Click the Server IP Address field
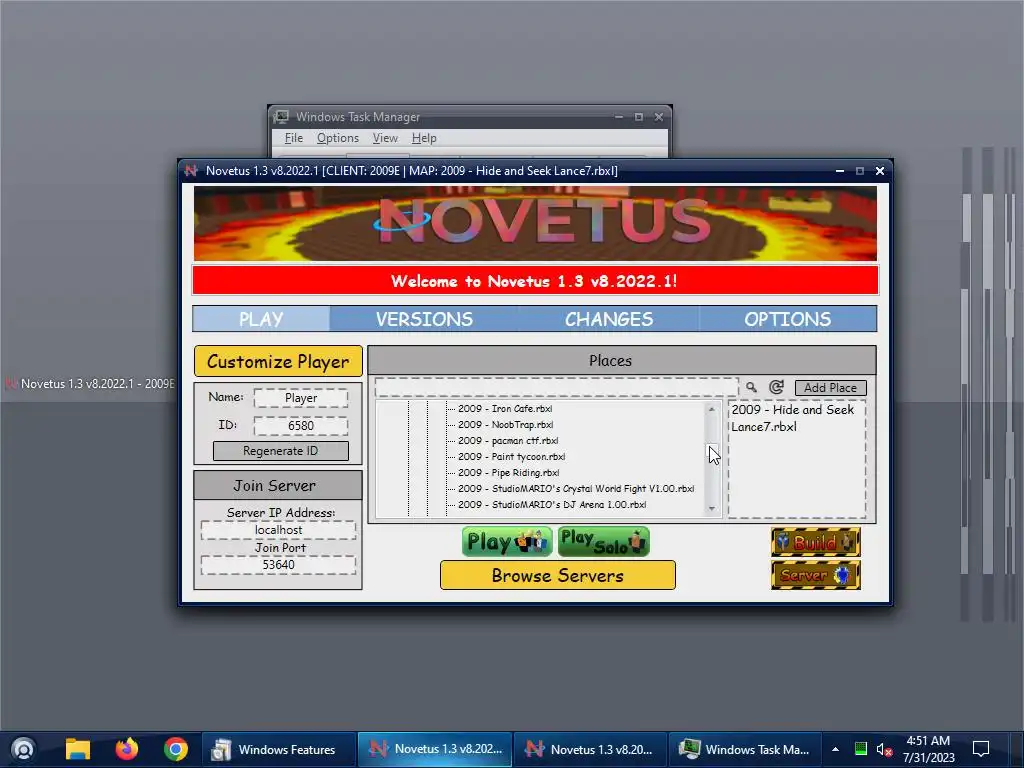Screen dimensions: 1024x768 click(279, 530)
